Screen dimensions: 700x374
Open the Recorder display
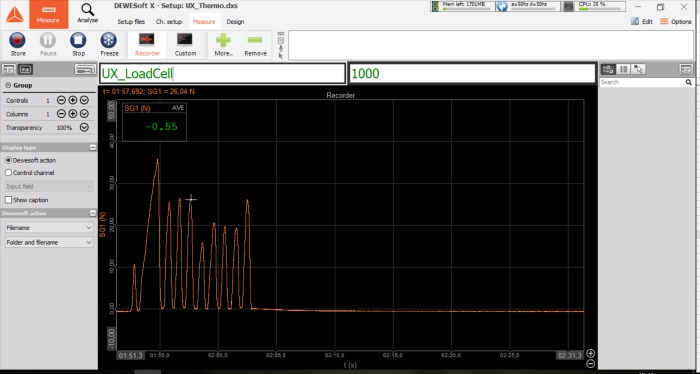[147, 44]
